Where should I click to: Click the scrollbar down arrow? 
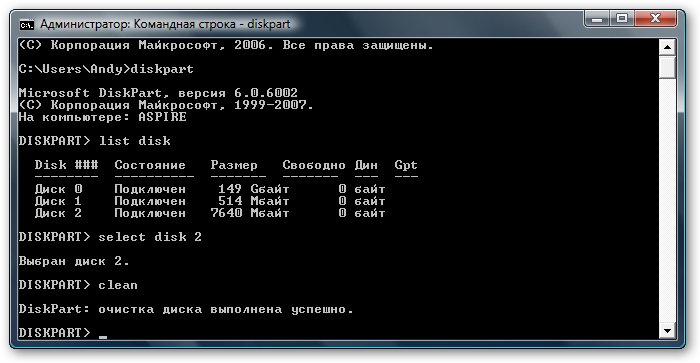[x=667, y=331]
